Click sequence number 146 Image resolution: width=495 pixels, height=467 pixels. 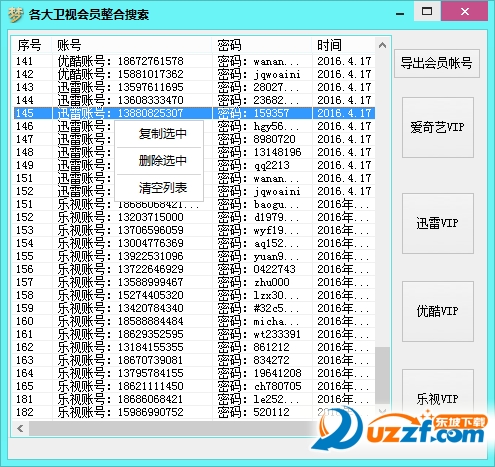[x=25, y=126]
